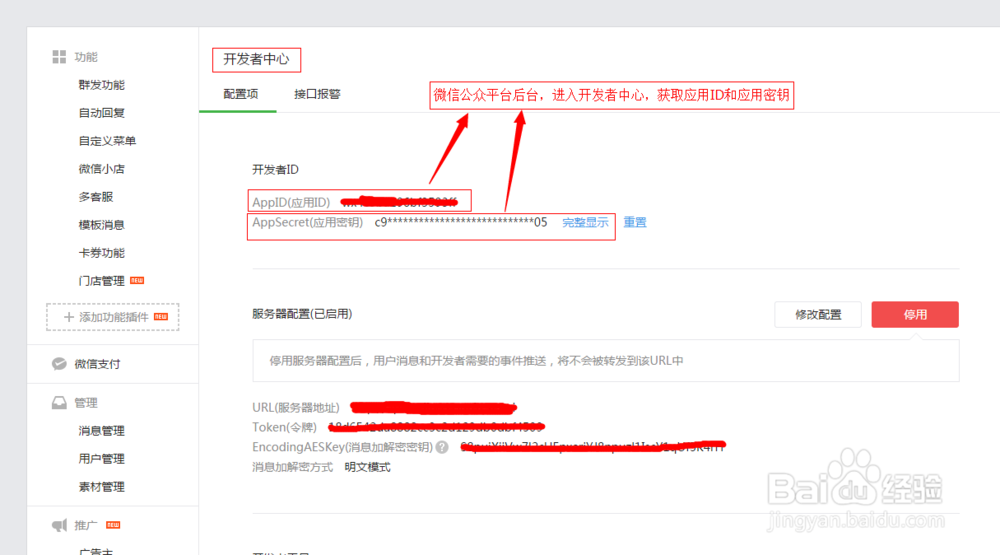The width and height of the screenshot is (1000, 555).
Task: Click the 停用服务器配置后 notice text
Action: [476, 361]
